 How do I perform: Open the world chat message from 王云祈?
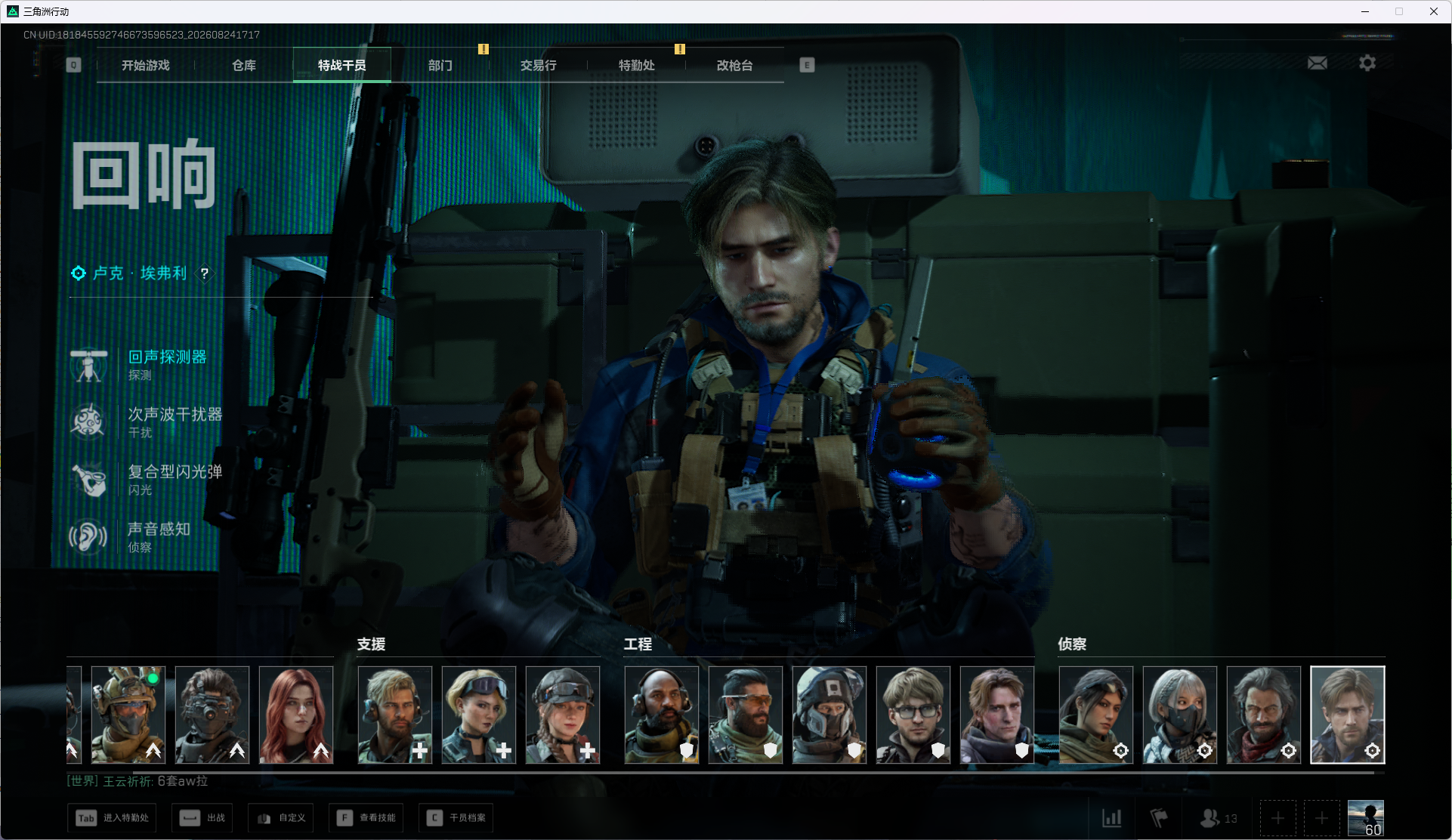point(137,781)
